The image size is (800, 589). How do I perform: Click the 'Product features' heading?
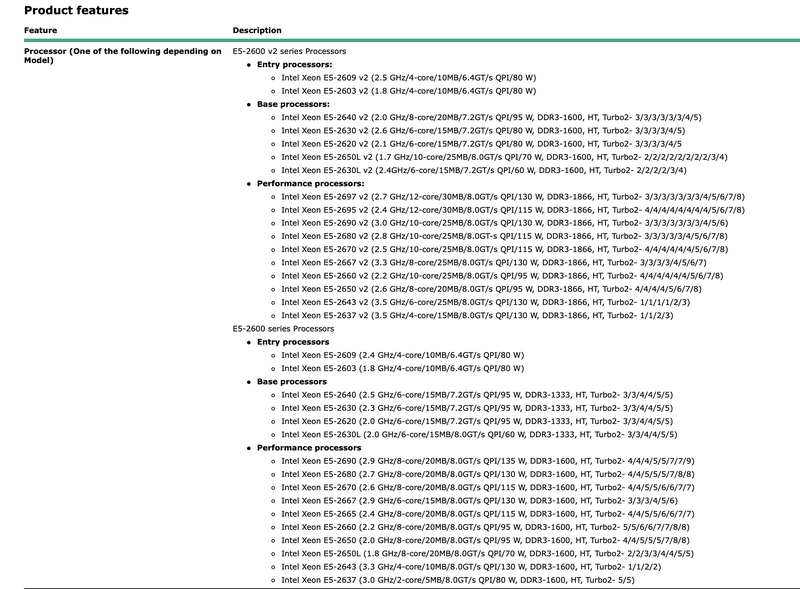coord(76,10)
